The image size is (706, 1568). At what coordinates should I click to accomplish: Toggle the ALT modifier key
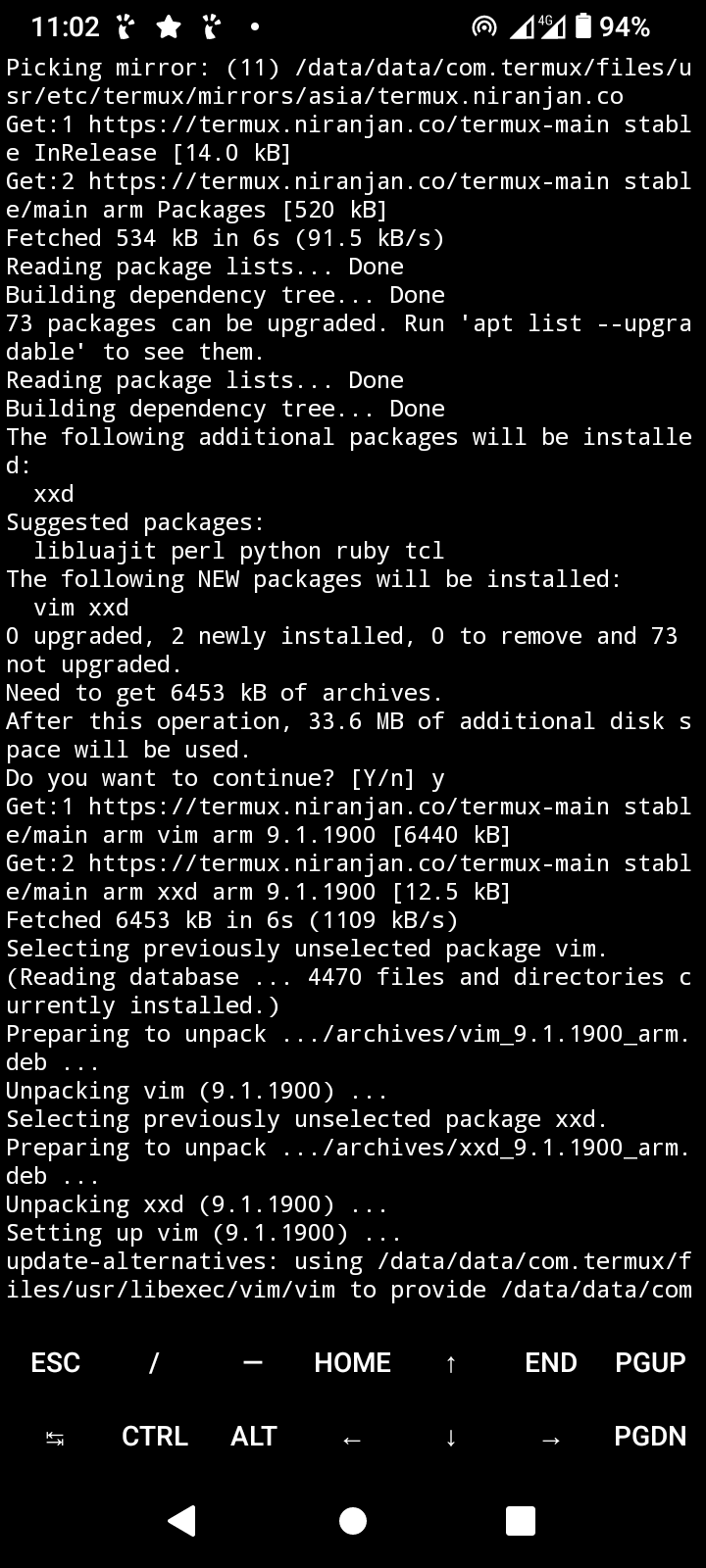click(254, 1437)
